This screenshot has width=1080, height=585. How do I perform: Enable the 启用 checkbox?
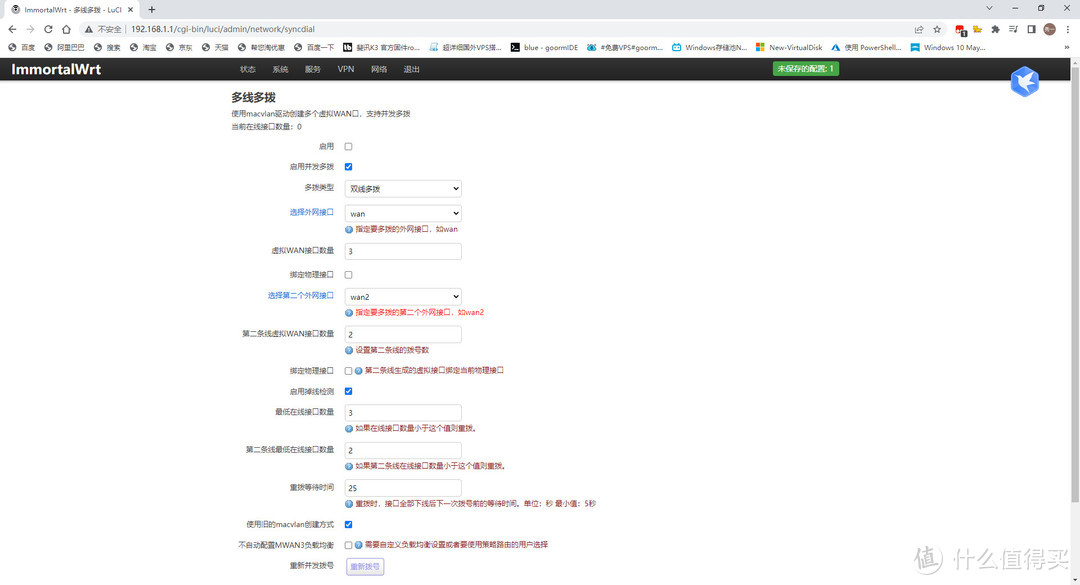(348, 147)
